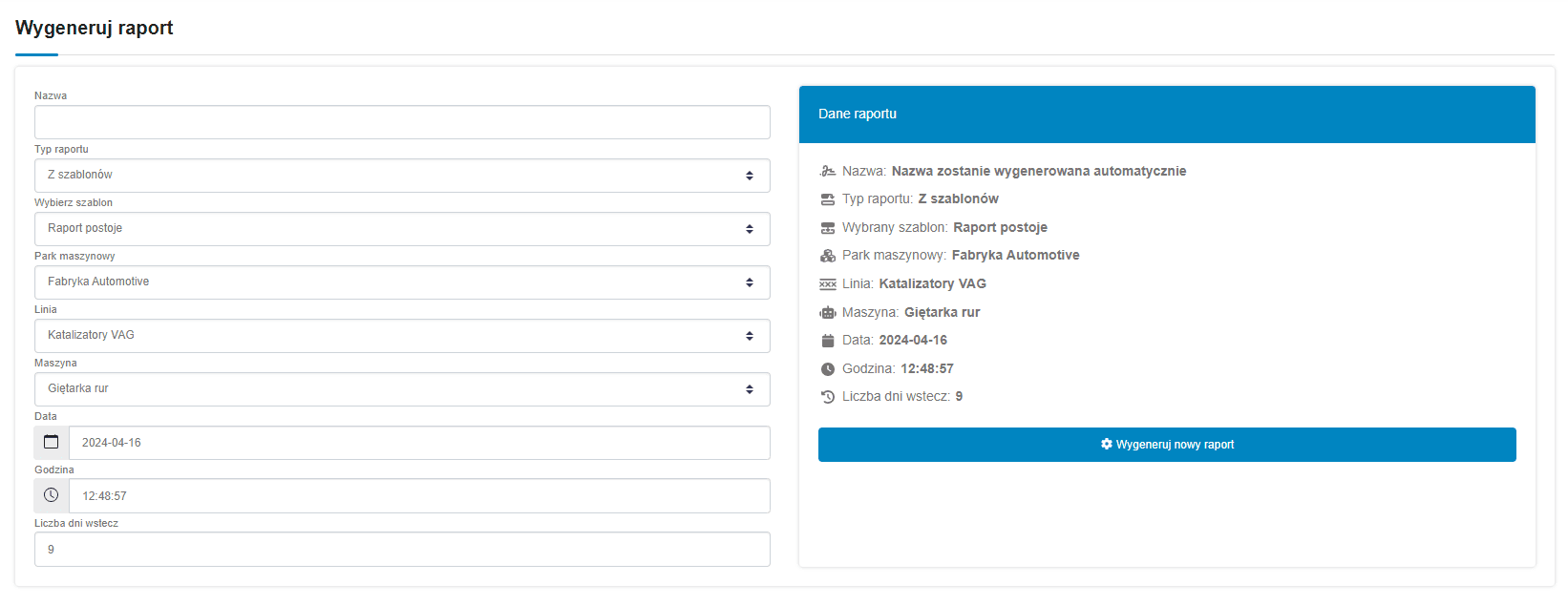Click the factory icon next to Park maszynowy

click(828, 256)
